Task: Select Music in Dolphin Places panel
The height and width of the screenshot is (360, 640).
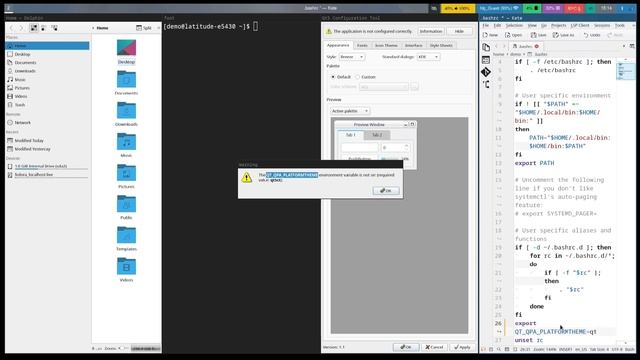Action: click(47, 80)
